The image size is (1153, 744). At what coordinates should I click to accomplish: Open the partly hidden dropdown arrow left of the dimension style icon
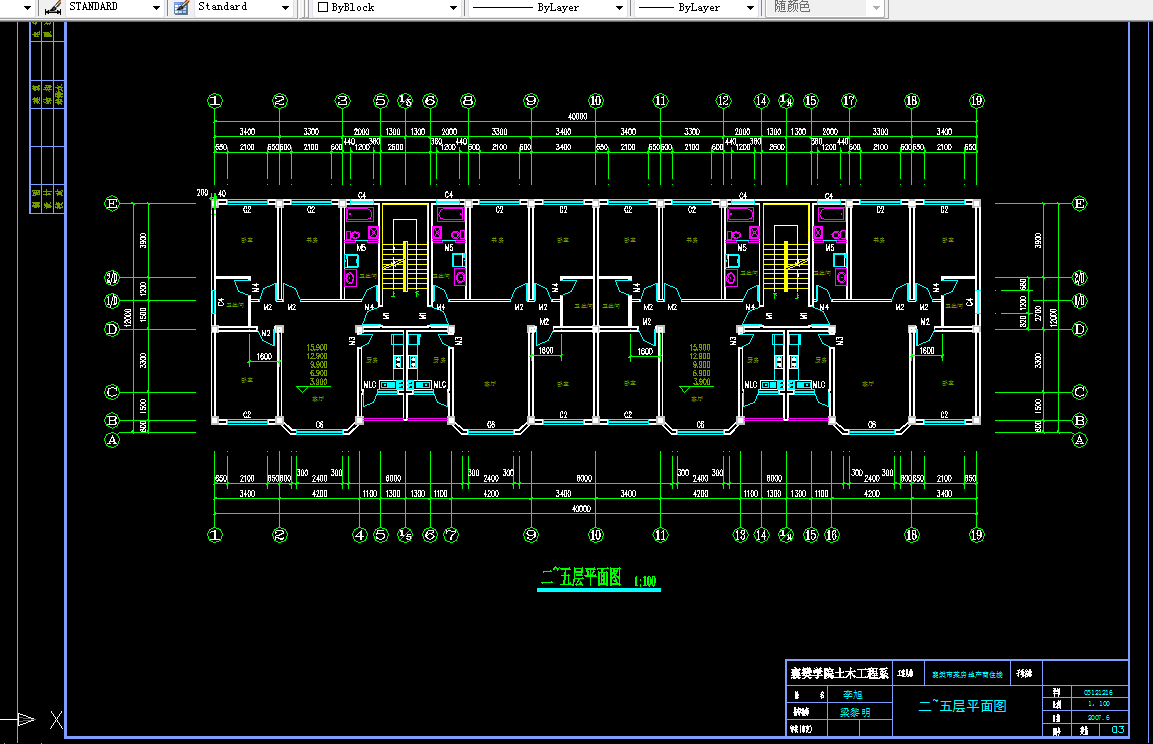click(27, 7)
